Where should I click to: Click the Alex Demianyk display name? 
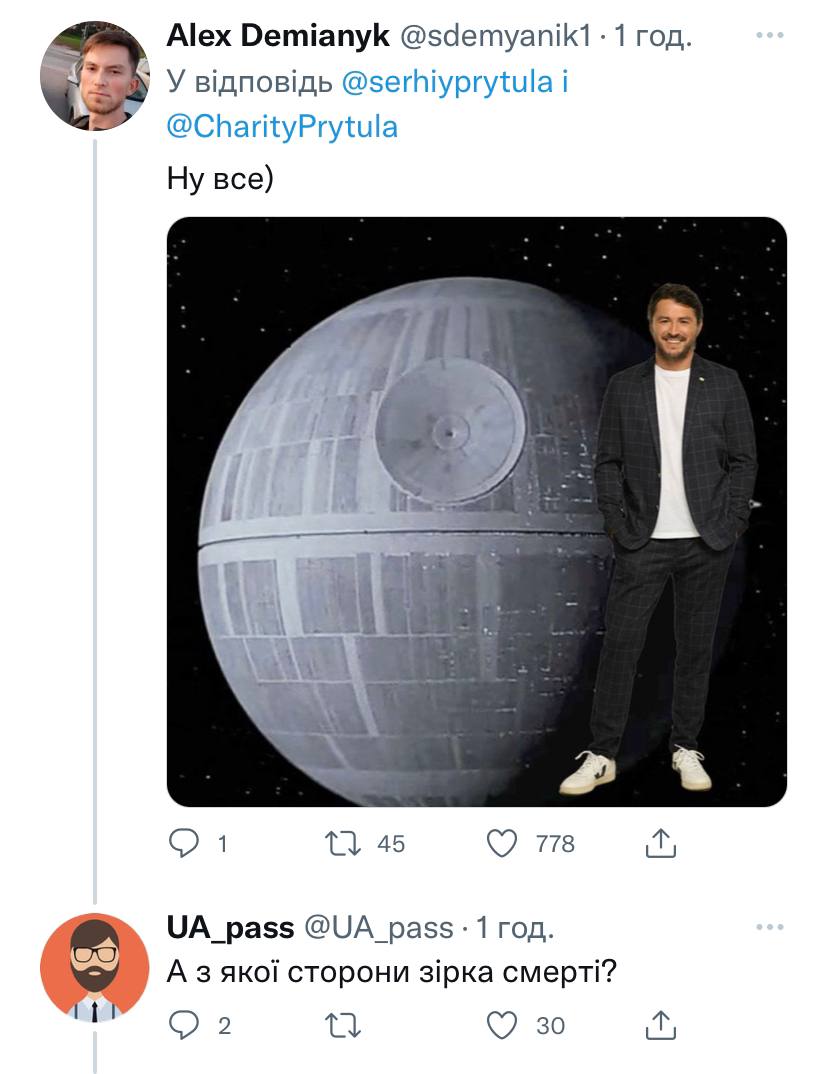click(x=276, y=37)
